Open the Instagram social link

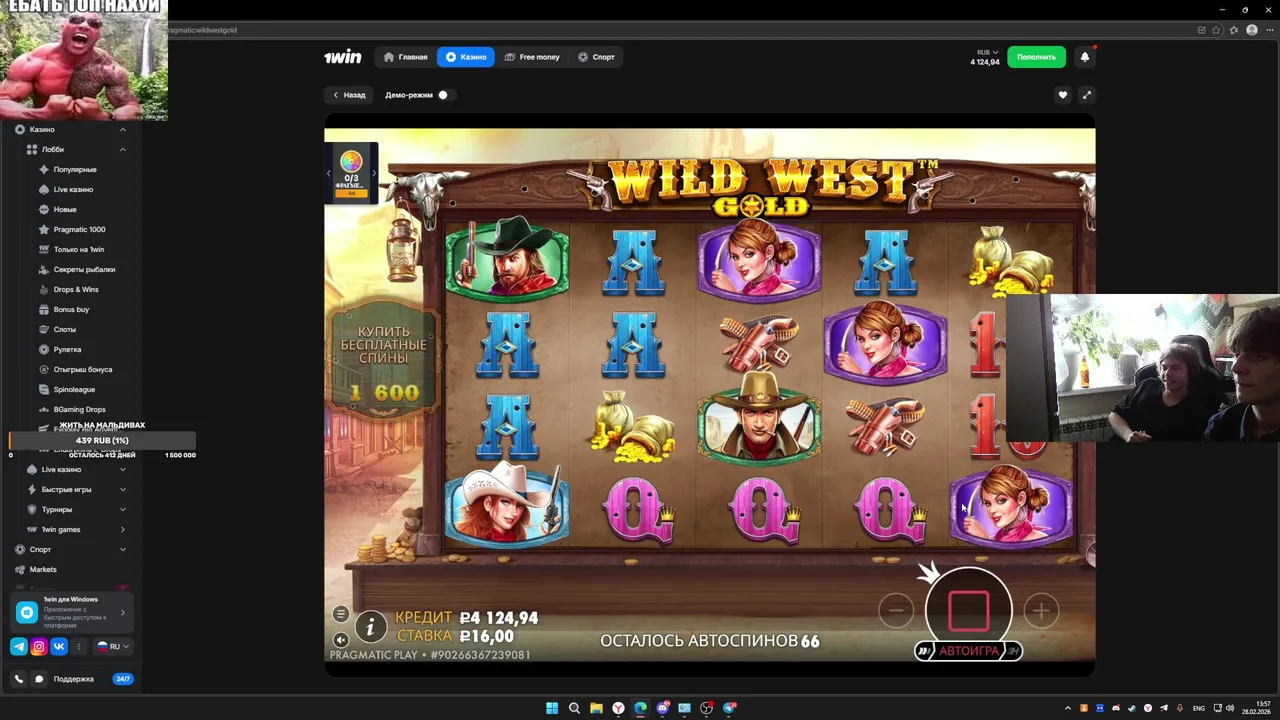pos(39,647)
